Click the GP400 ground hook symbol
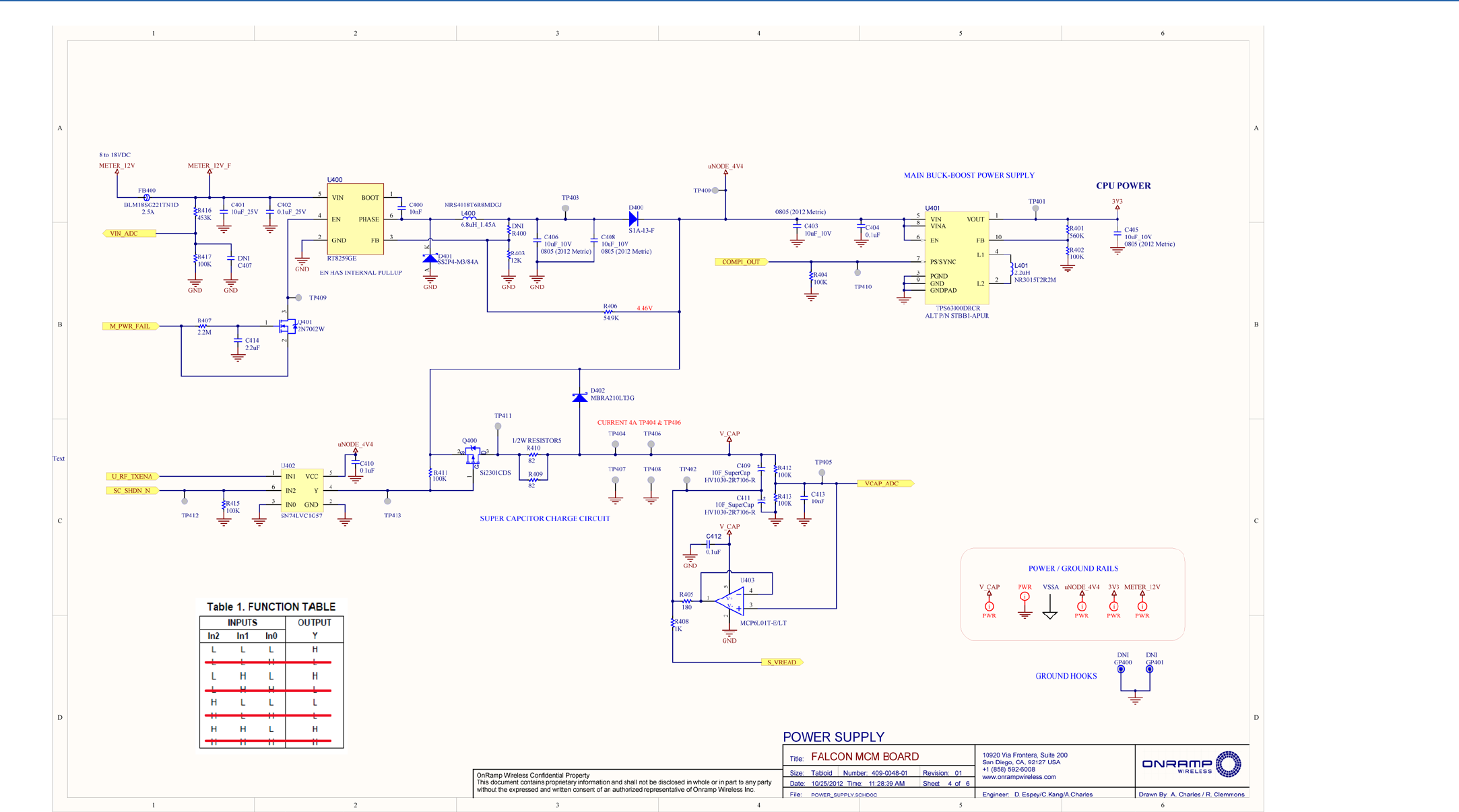This screenshot has width=1459, height=812. [1121, 669]
